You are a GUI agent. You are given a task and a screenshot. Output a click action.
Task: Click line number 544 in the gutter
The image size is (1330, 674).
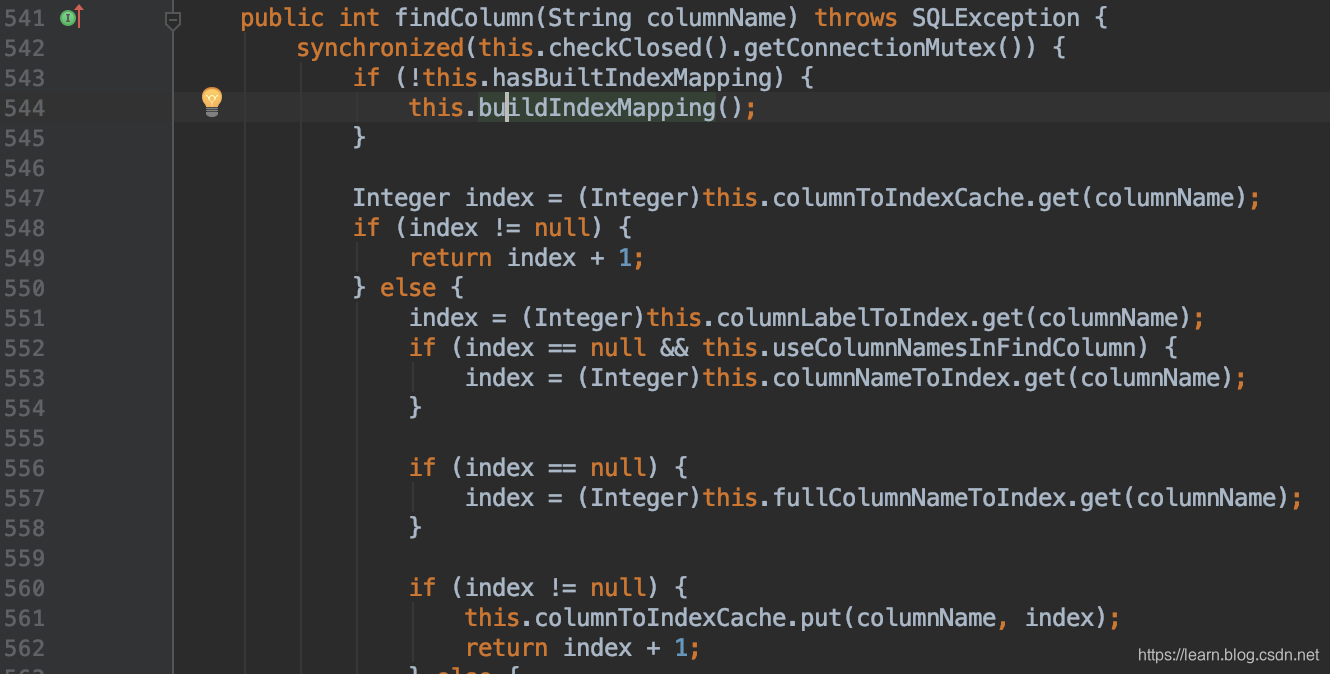point(24,108)
